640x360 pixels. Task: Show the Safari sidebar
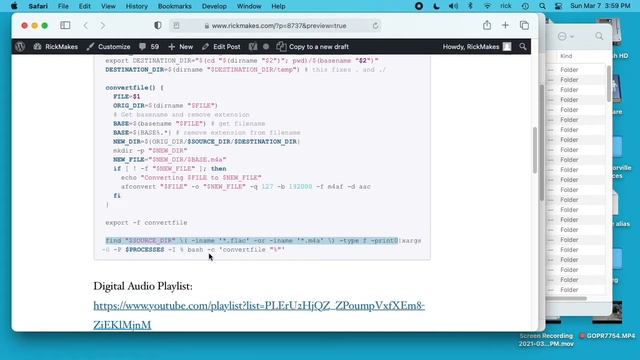point(65,25)
